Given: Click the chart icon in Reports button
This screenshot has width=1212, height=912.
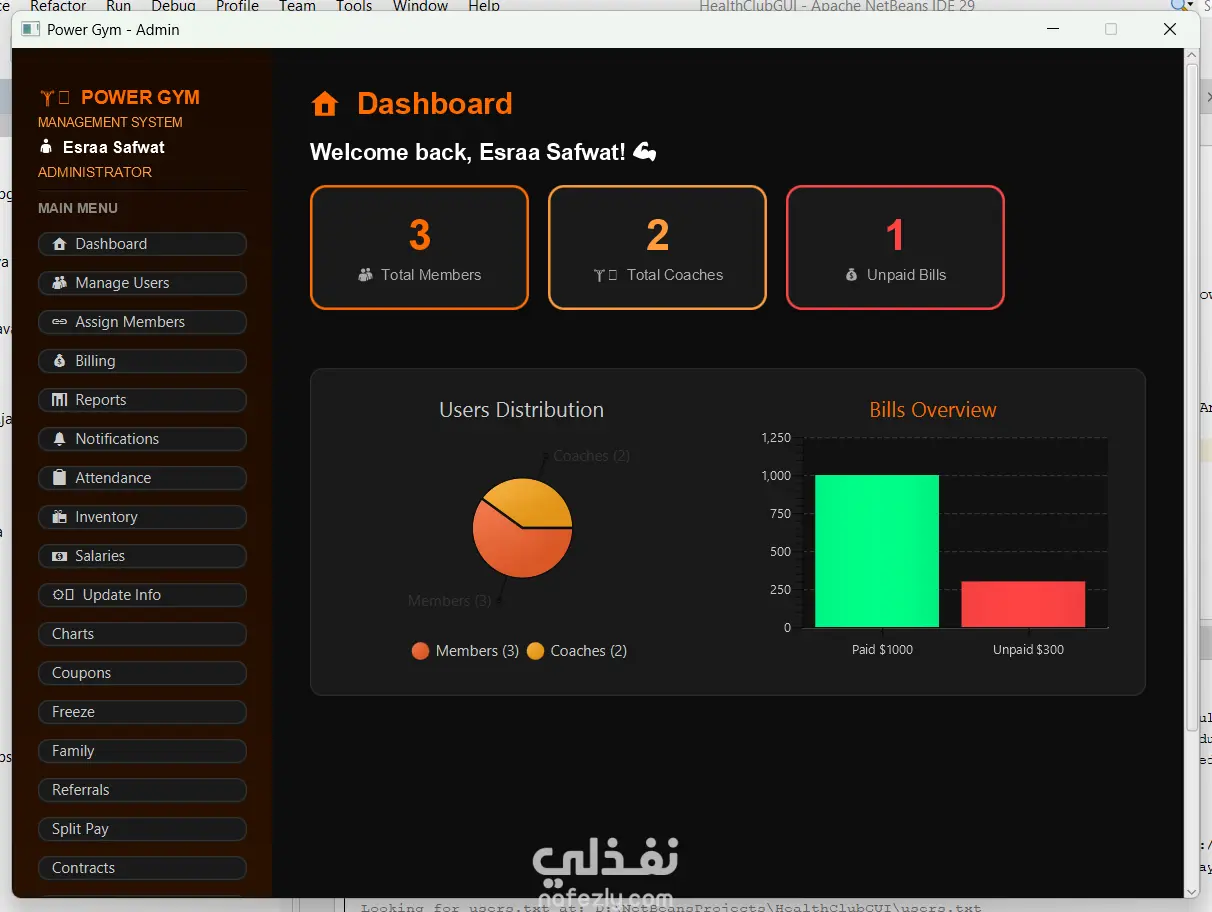Looking at the screenshot, I should click(x=59, y=400).
